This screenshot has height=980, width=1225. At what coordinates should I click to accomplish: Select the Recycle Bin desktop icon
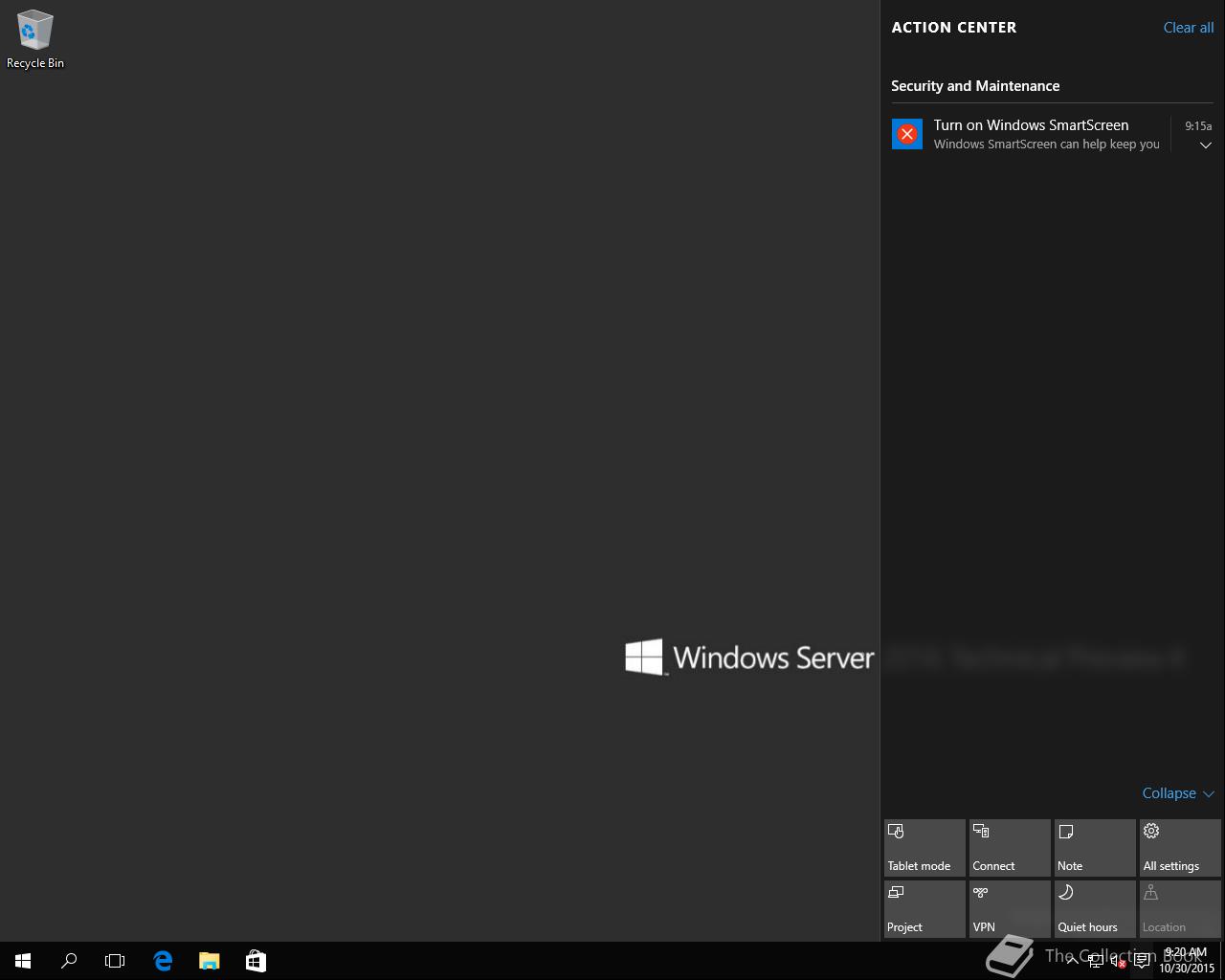(x=35, y=39)
